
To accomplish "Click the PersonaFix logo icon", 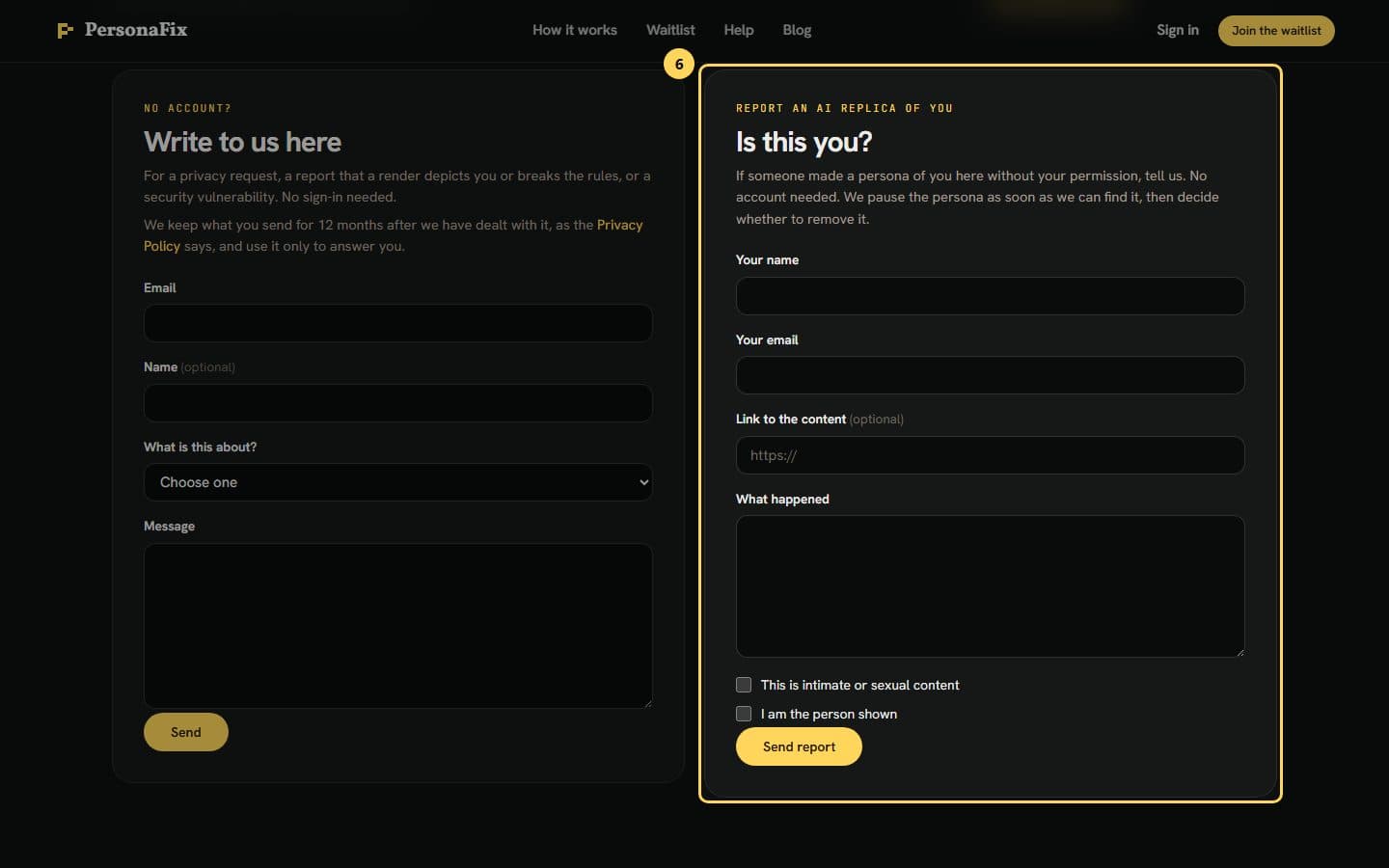I will point(65,31).
